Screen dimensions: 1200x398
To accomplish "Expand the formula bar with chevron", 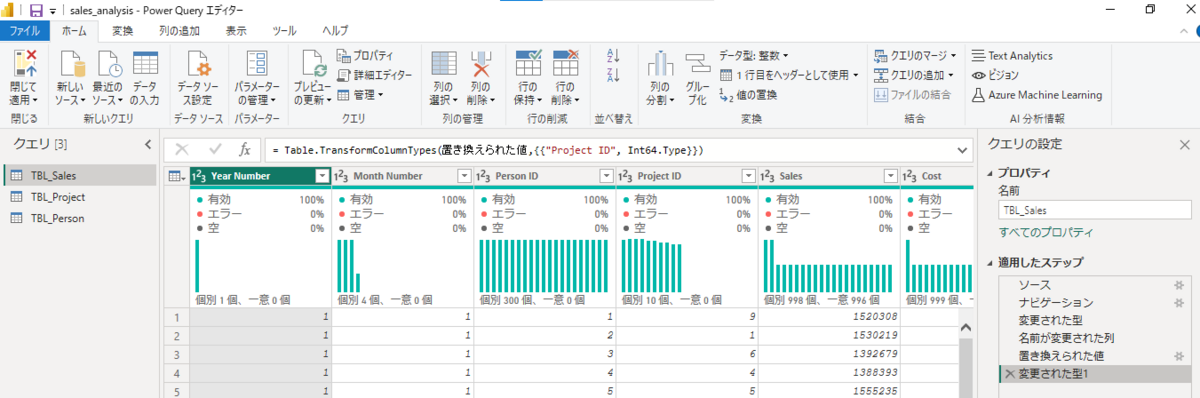I will 962,150.
